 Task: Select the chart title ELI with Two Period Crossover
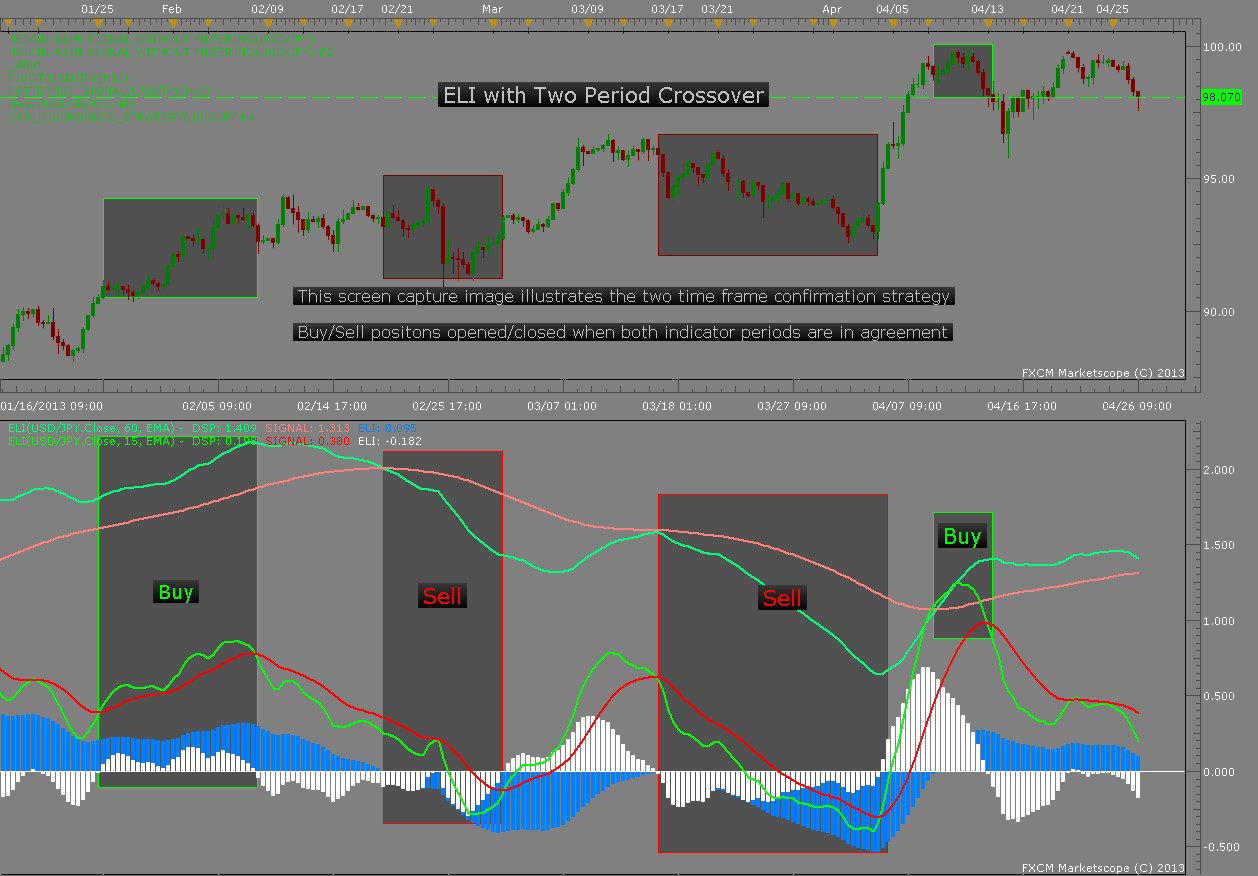tap(603, 96)
